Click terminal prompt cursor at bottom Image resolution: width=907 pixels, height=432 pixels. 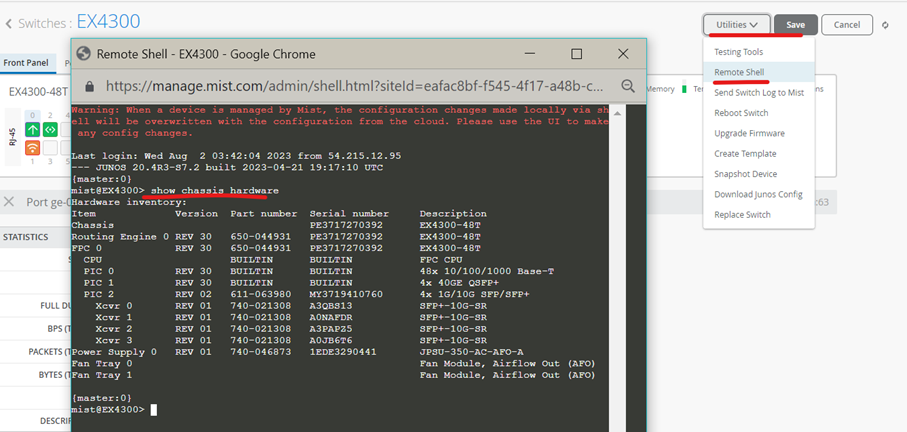coord(153,410)
